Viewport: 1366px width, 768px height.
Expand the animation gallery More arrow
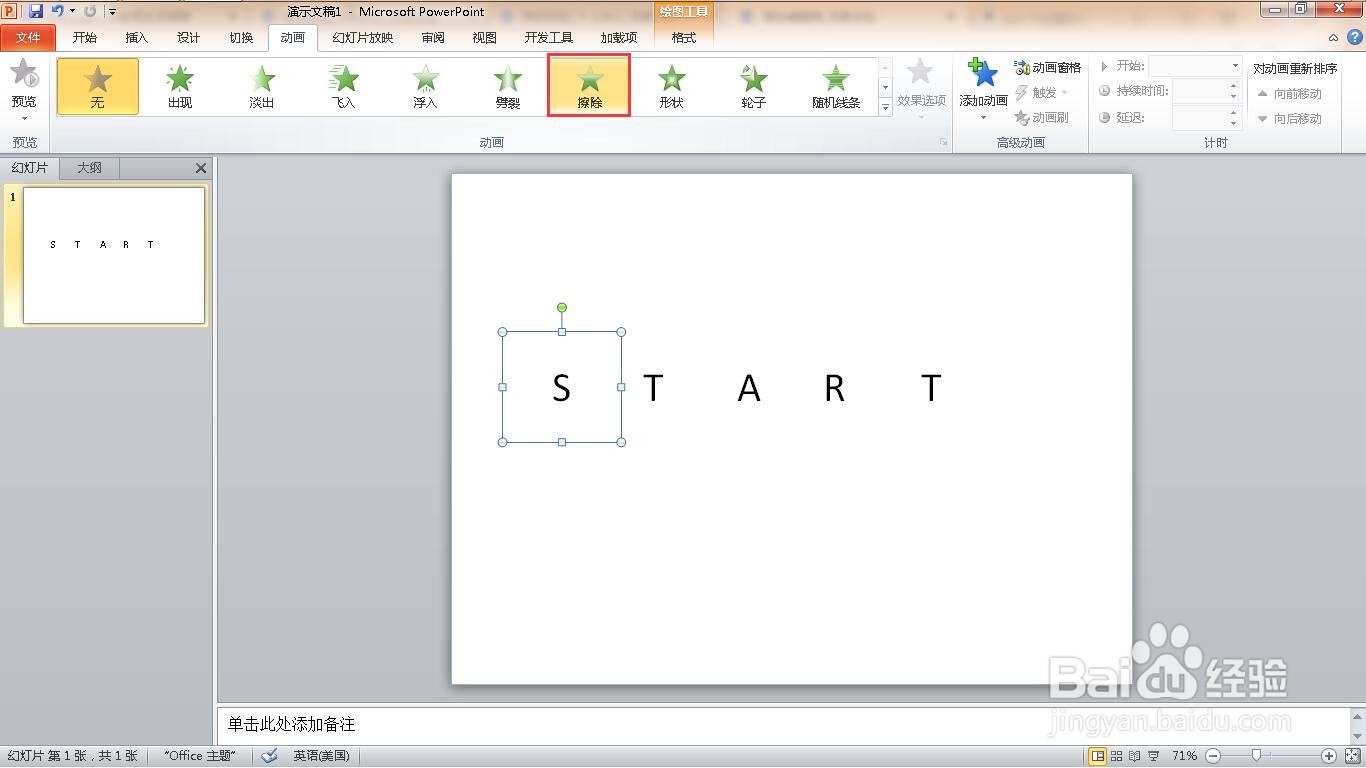885,107
